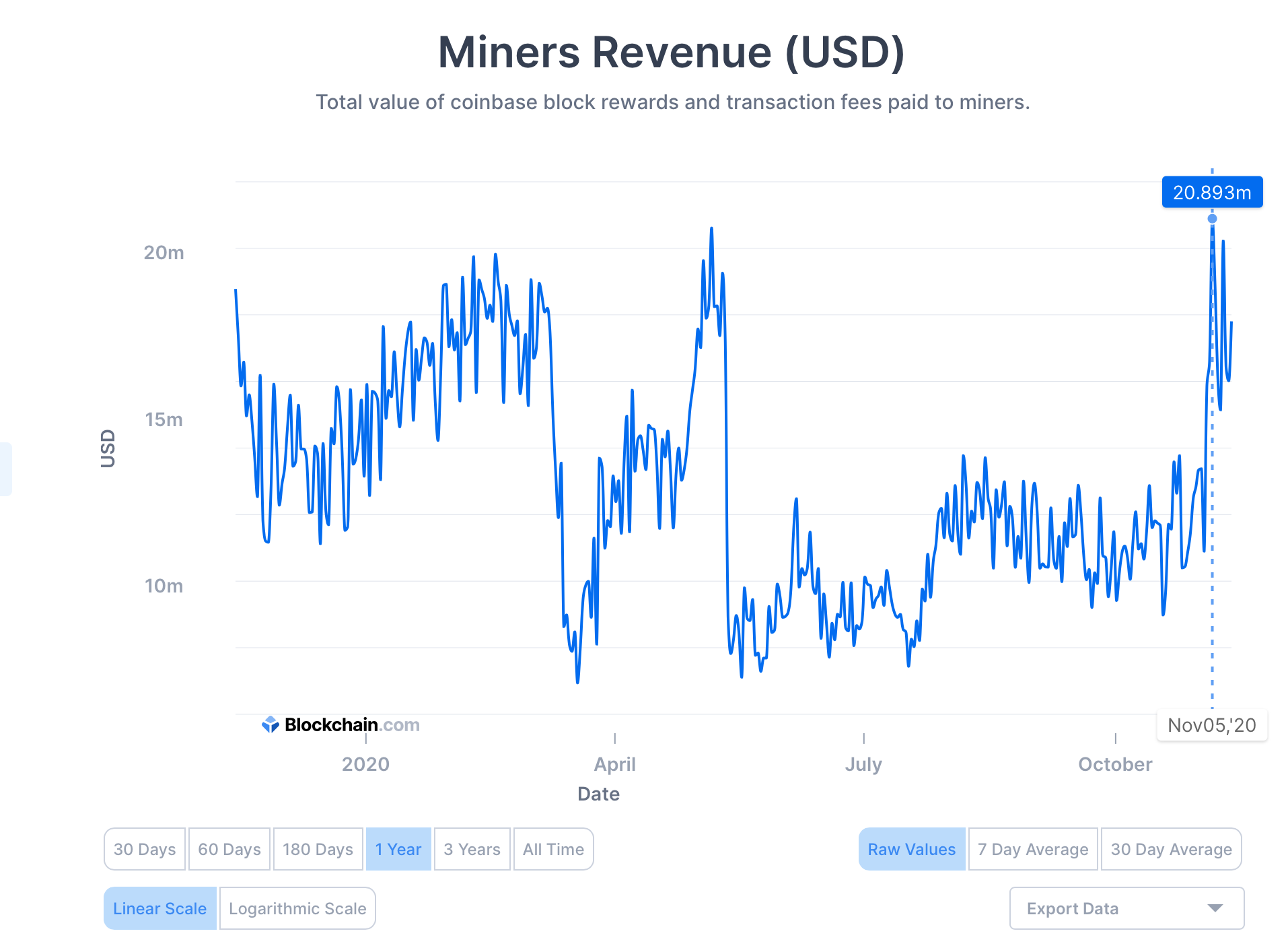The image size is (1288, 952).
Task: Show All Time data
Action: 553,849
